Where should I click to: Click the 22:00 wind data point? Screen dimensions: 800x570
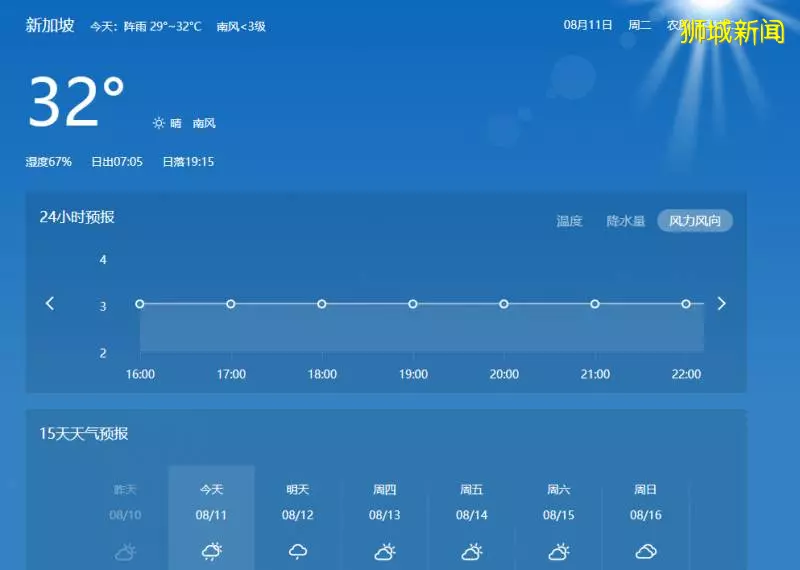point(686,304)
